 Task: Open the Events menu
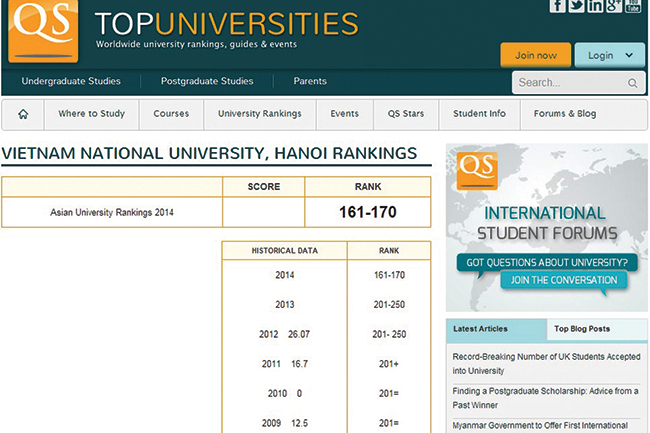tap(344, 114)
